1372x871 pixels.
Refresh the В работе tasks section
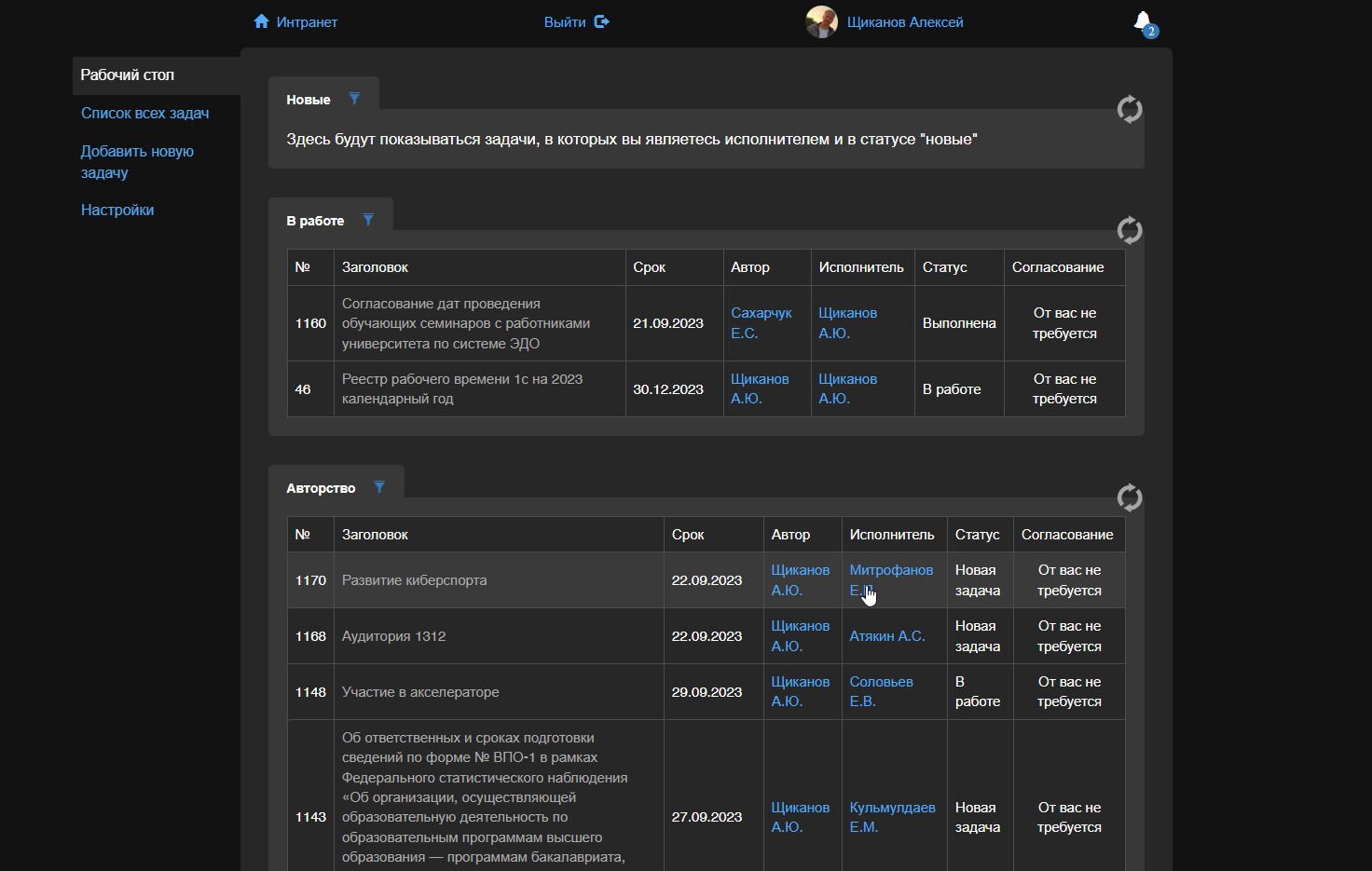pyautogui.click(x=1130, y=231)
